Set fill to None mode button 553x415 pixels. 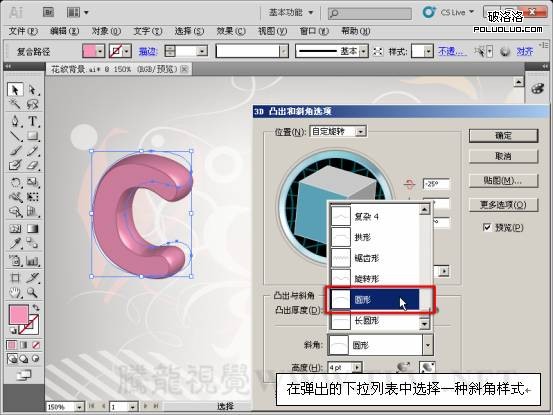[x=36, y=344]
